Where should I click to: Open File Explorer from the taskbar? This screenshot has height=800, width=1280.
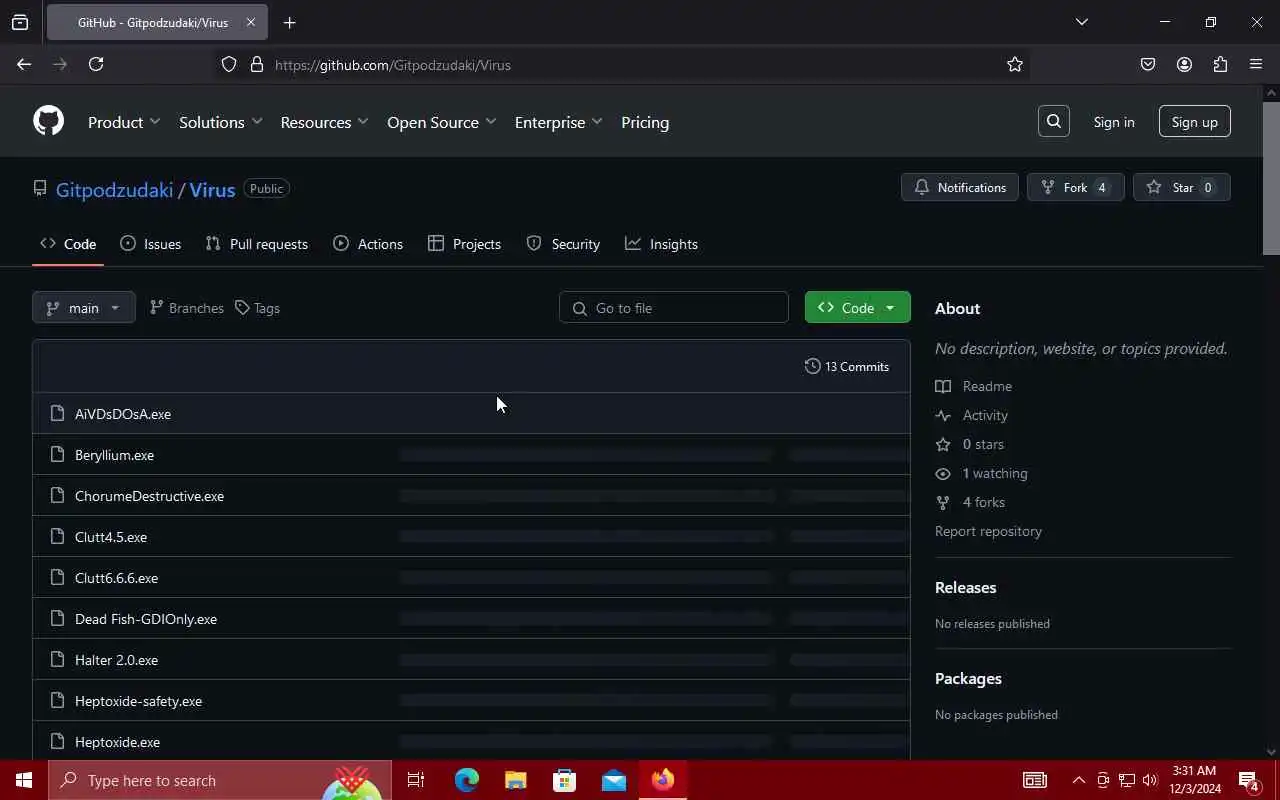[515, 780]
